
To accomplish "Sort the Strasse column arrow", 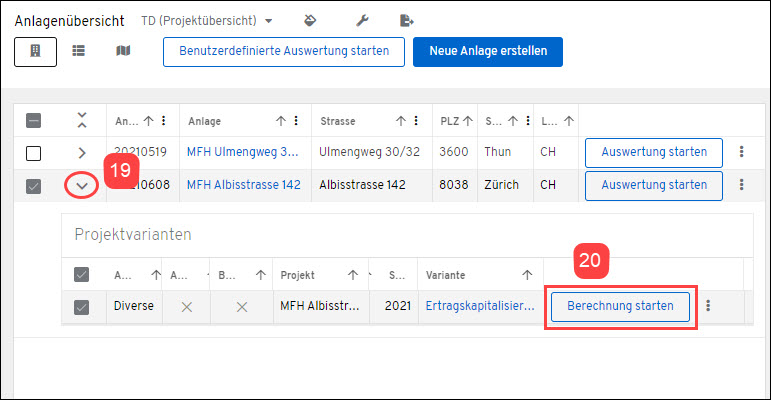I will pos(401,121).
